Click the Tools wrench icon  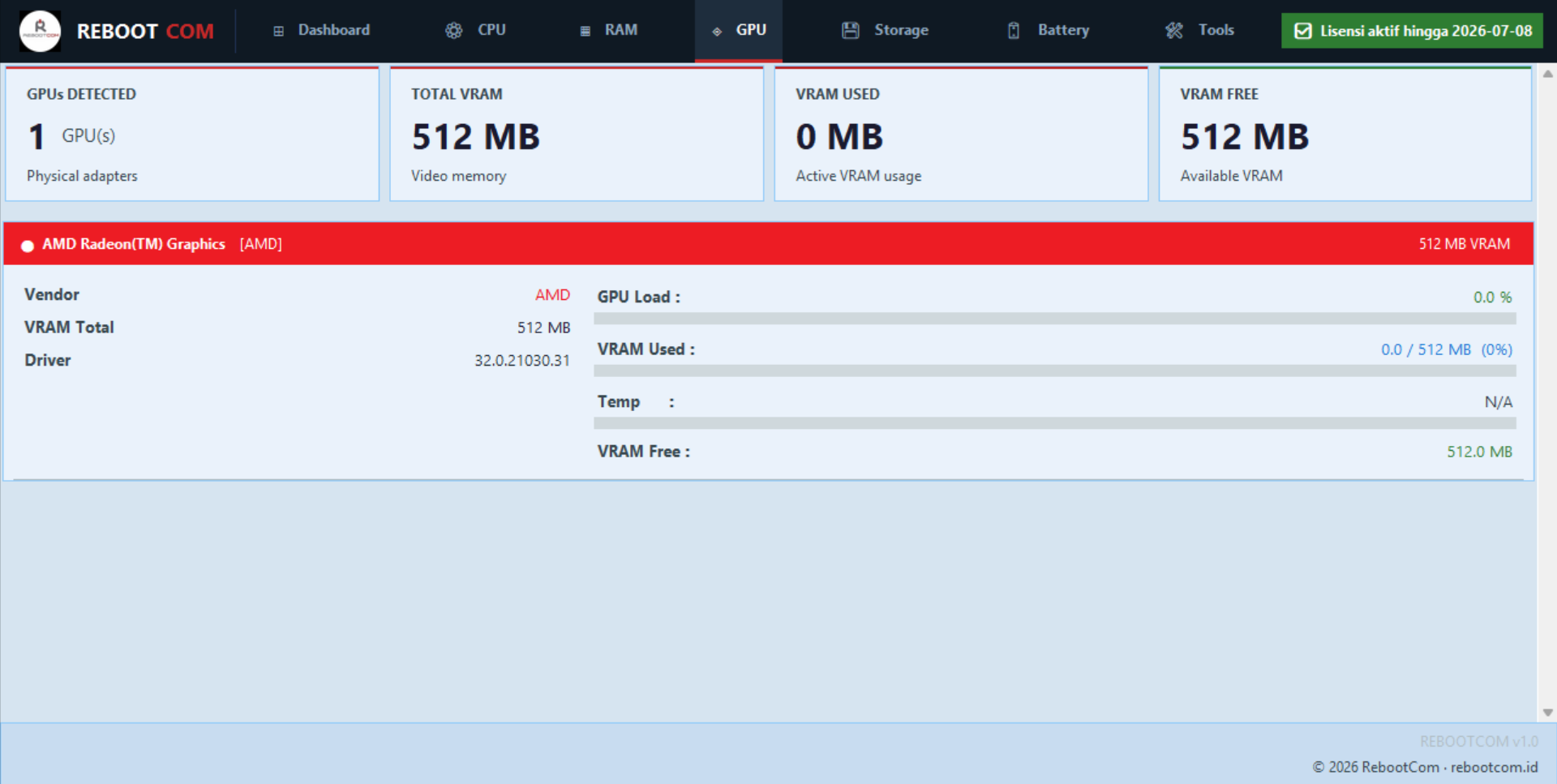(x=1174, y=31)
